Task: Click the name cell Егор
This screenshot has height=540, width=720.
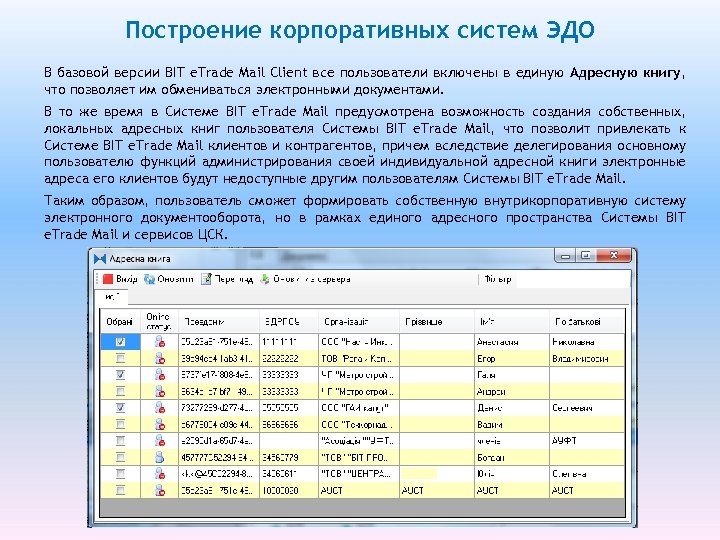Action: (512, 358)
